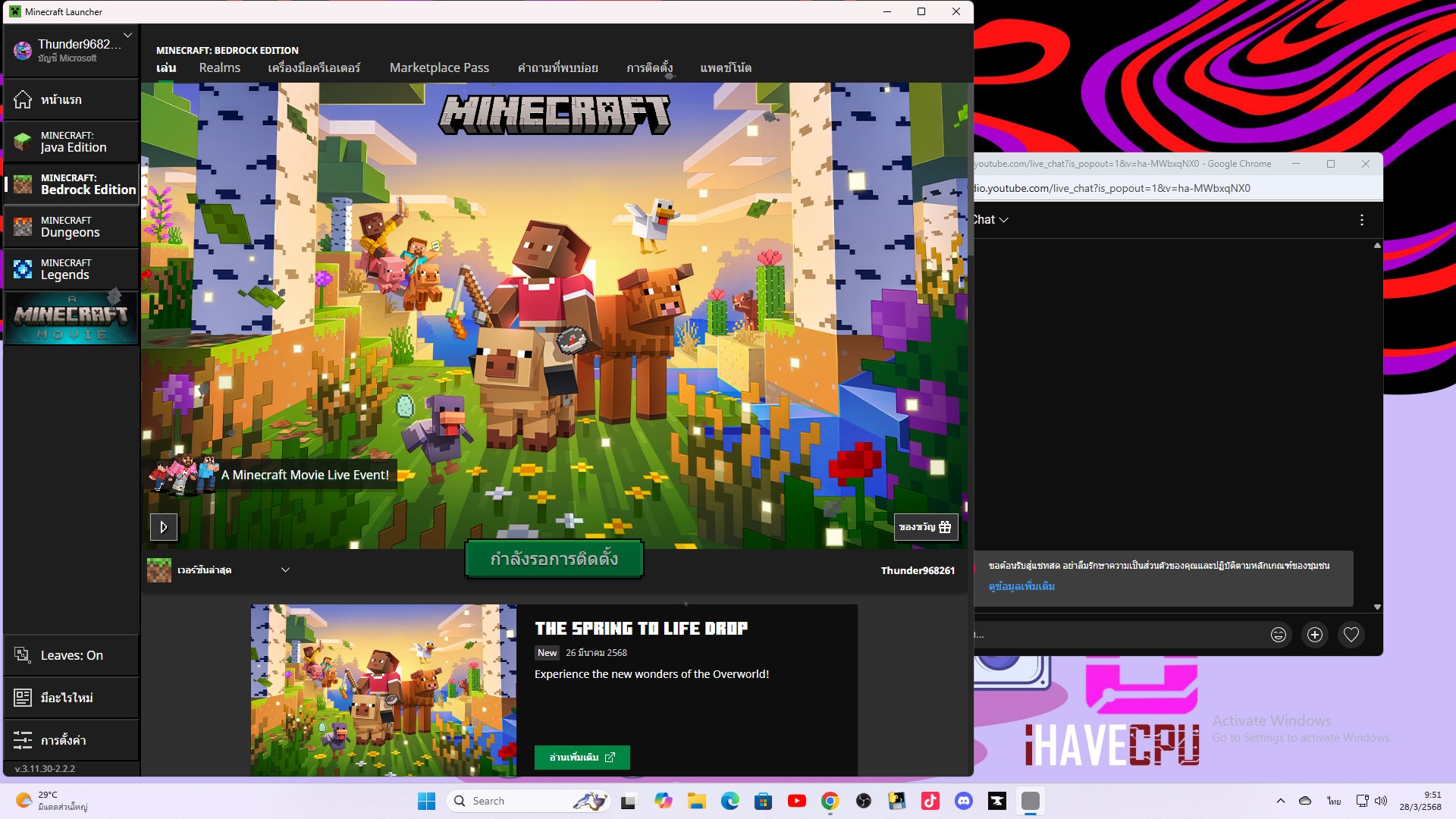Click the banner play arrow button
1456x819 pixels.
164,527
